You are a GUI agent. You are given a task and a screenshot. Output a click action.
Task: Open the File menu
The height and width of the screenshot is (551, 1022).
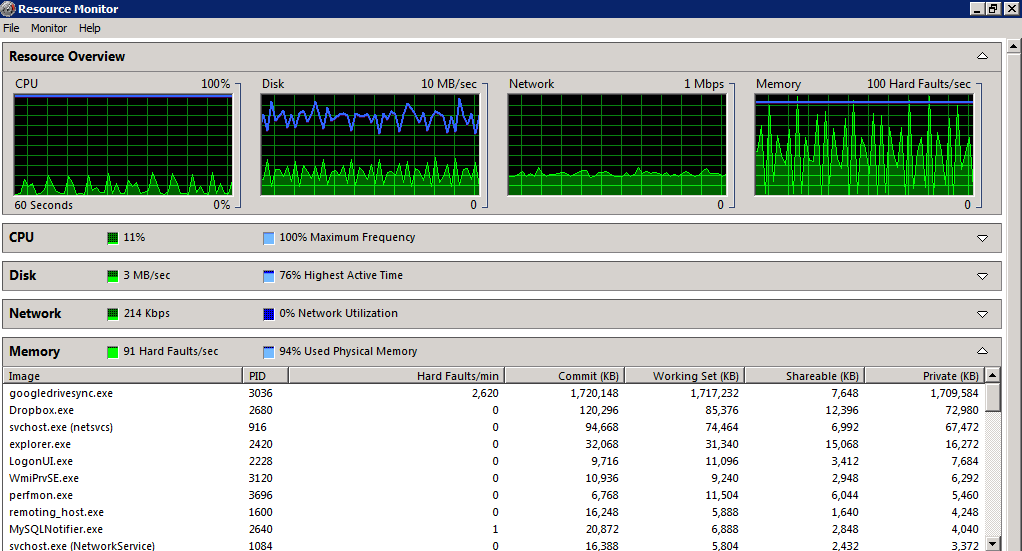pyautogui.click(x=11, y=28)
